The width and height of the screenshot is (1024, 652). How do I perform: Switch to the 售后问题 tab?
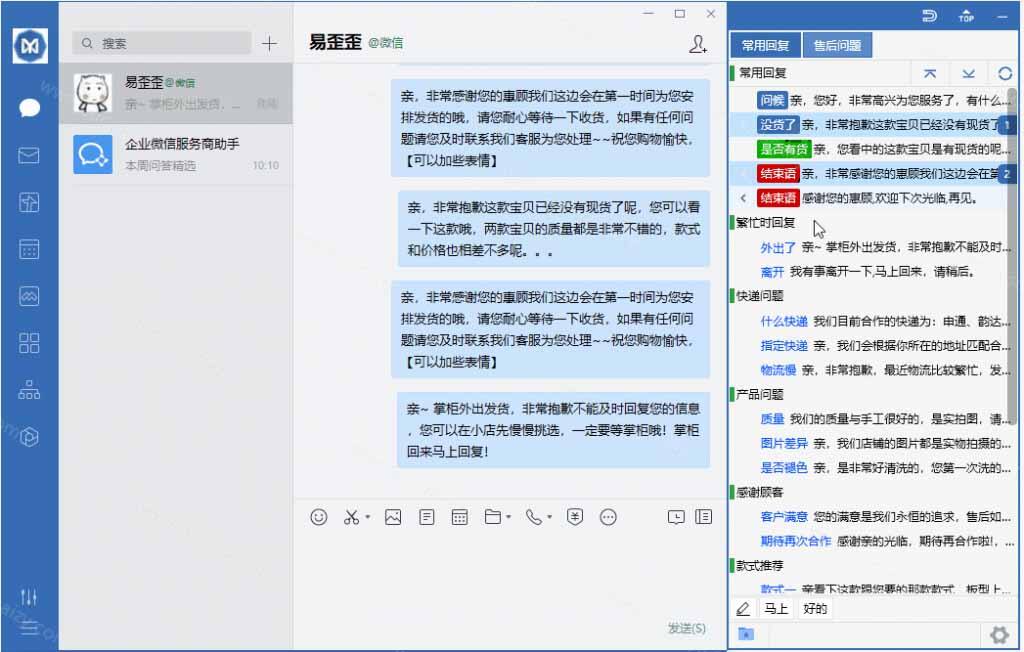tap(837, 45)
